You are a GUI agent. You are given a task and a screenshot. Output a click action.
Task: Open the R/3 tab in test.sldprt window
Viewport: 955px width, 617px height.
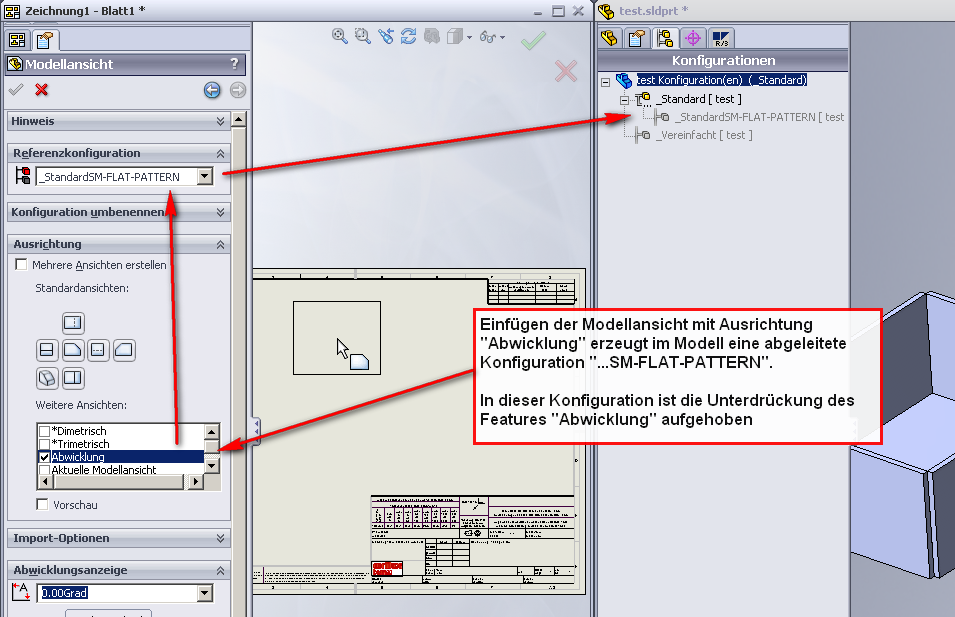721,38
